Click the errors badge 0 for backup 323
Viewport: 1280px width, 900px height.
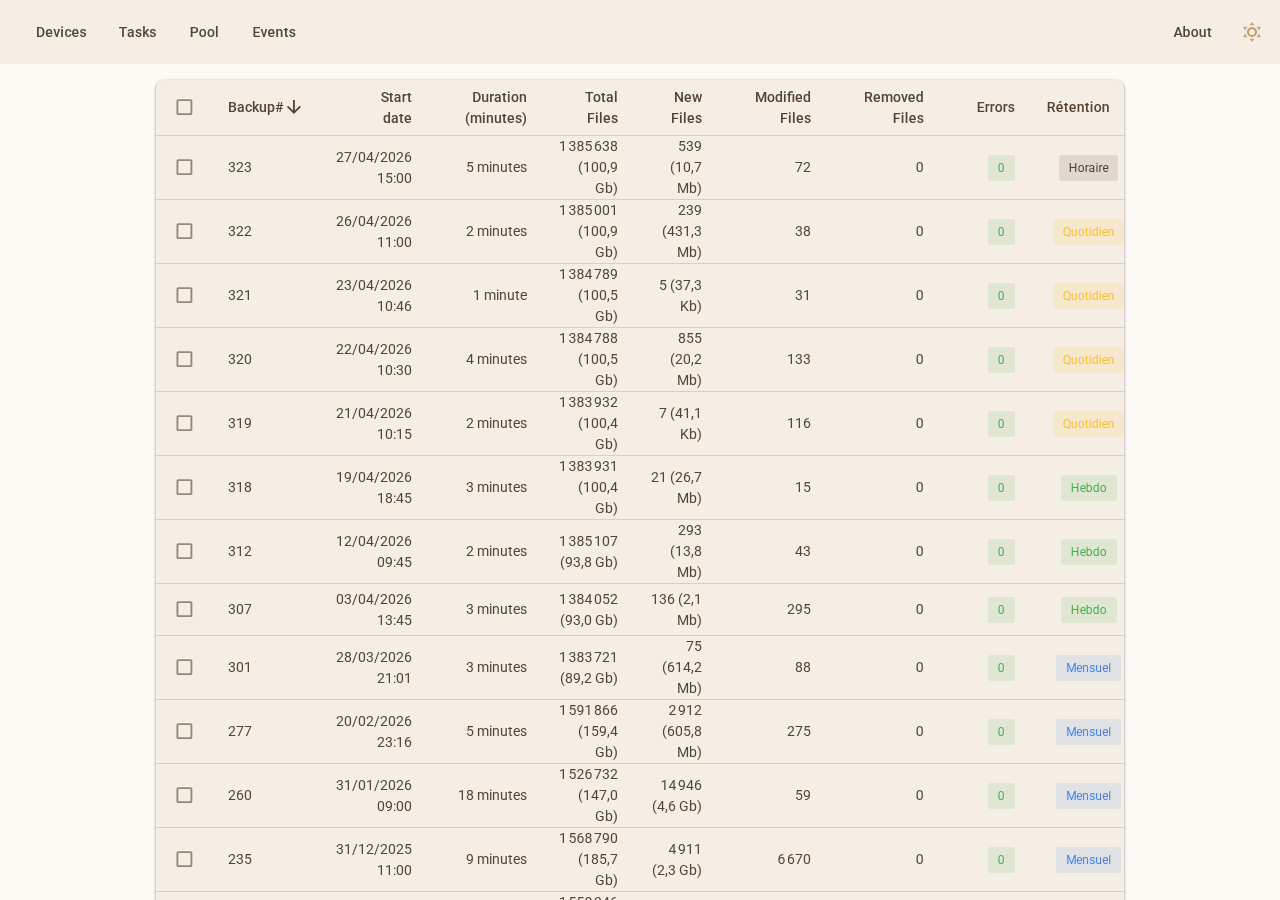click(1001, 168)
